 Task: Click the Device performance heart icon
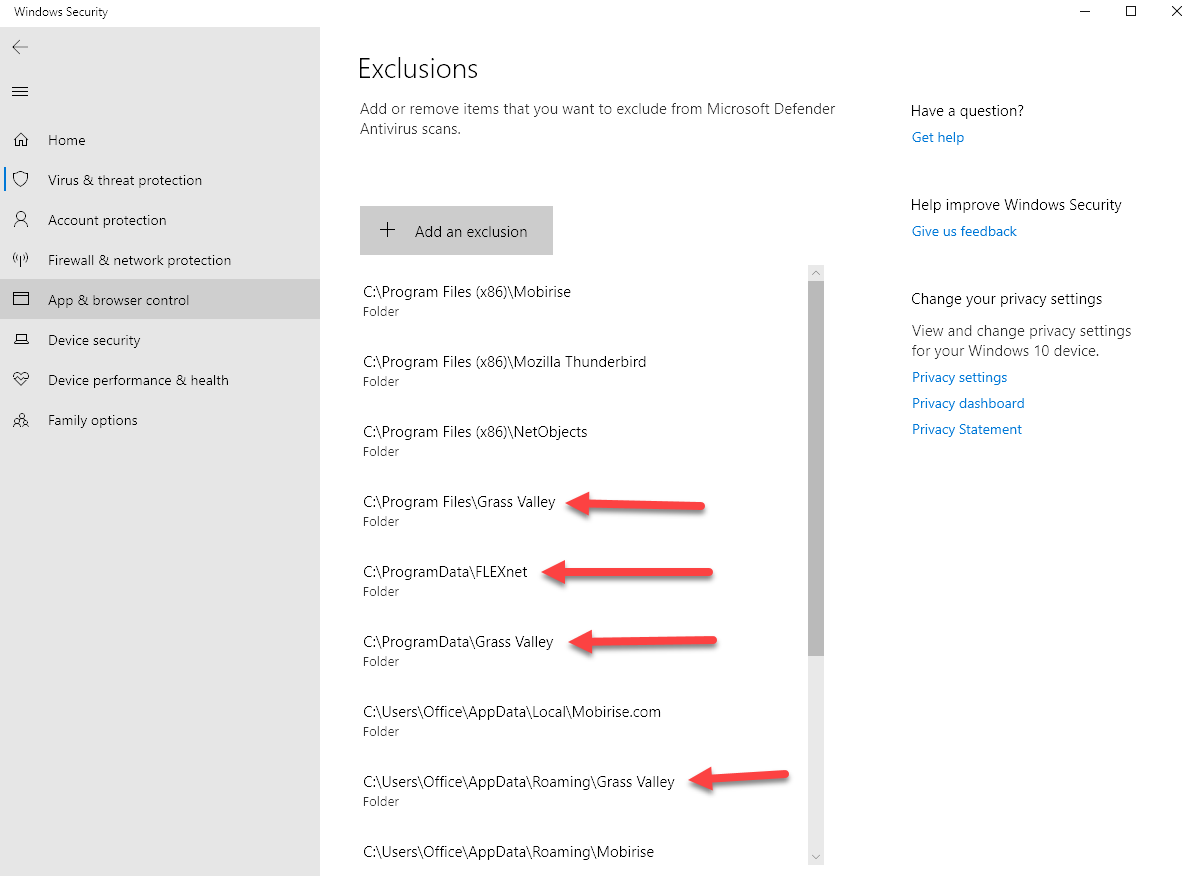click(21, 379)
